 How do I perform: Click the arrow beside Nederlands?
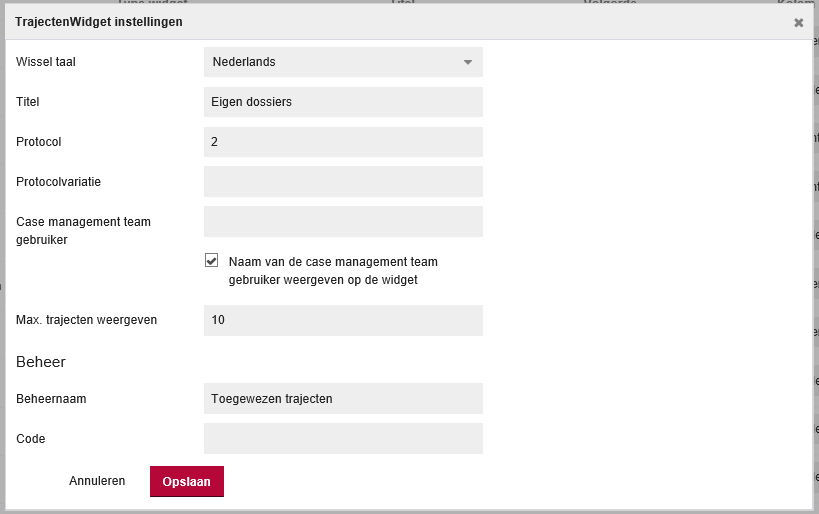[467, 62]
